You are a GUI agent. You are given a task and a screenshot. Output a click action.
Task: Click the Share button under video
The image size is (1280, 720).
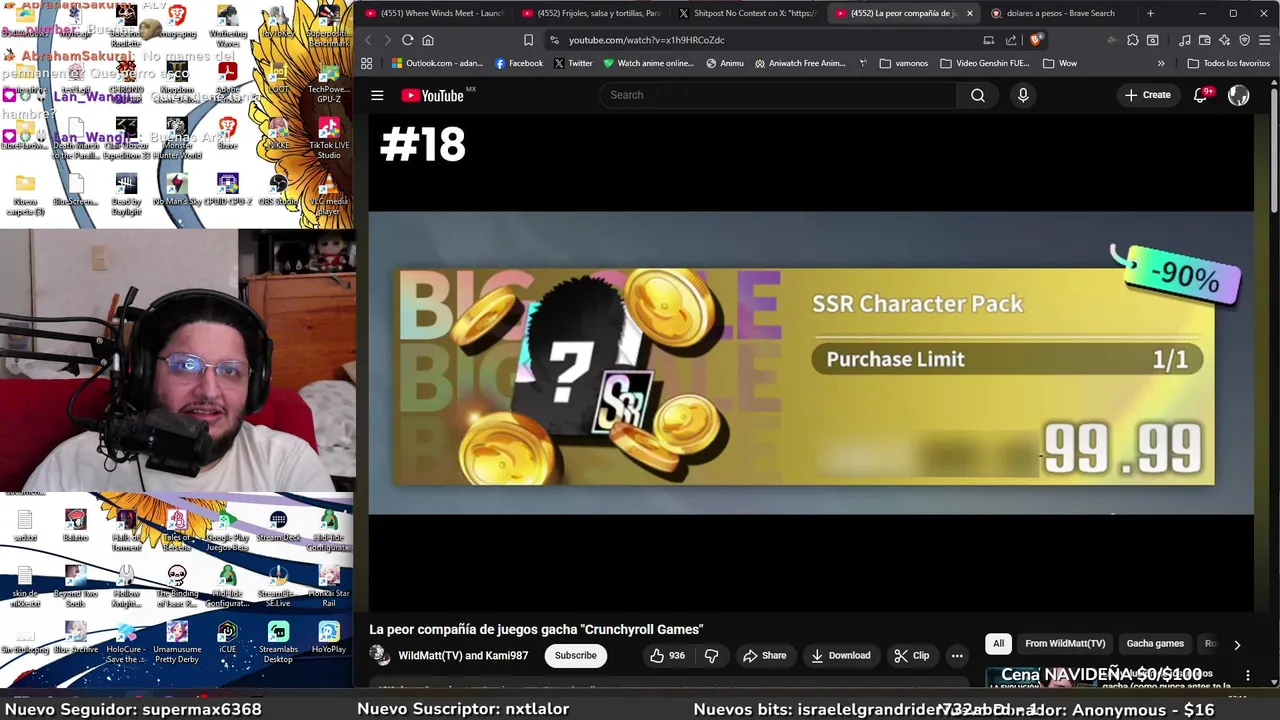tap(764, 656)
